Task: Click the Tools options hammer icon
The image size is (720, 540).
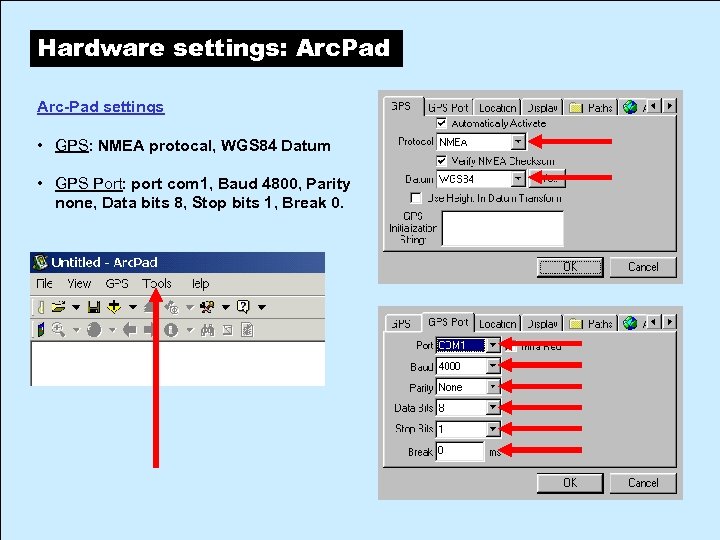Action: click(x=207, y=307)
